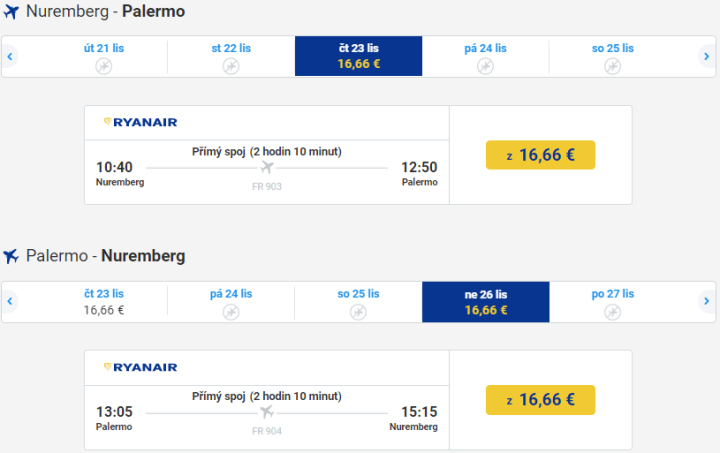The width and height of the screenshot is (720, 453).
Task: Click the Ryanair logo on the Nuremberg–Palermo flight
Action: click(x=141, y=122)
